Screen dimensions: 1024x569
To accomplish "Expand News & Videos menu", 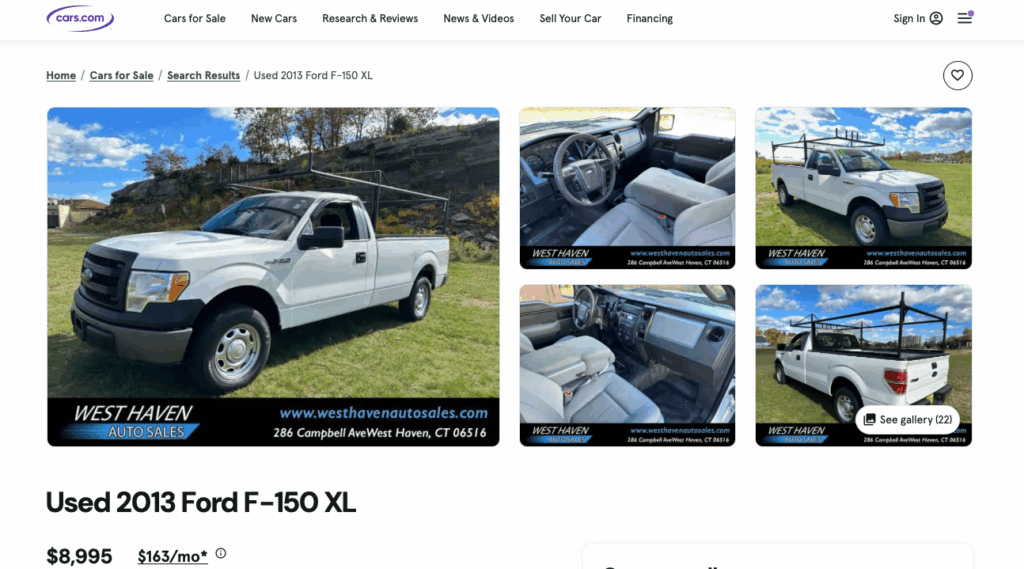I will click(478, 18).
